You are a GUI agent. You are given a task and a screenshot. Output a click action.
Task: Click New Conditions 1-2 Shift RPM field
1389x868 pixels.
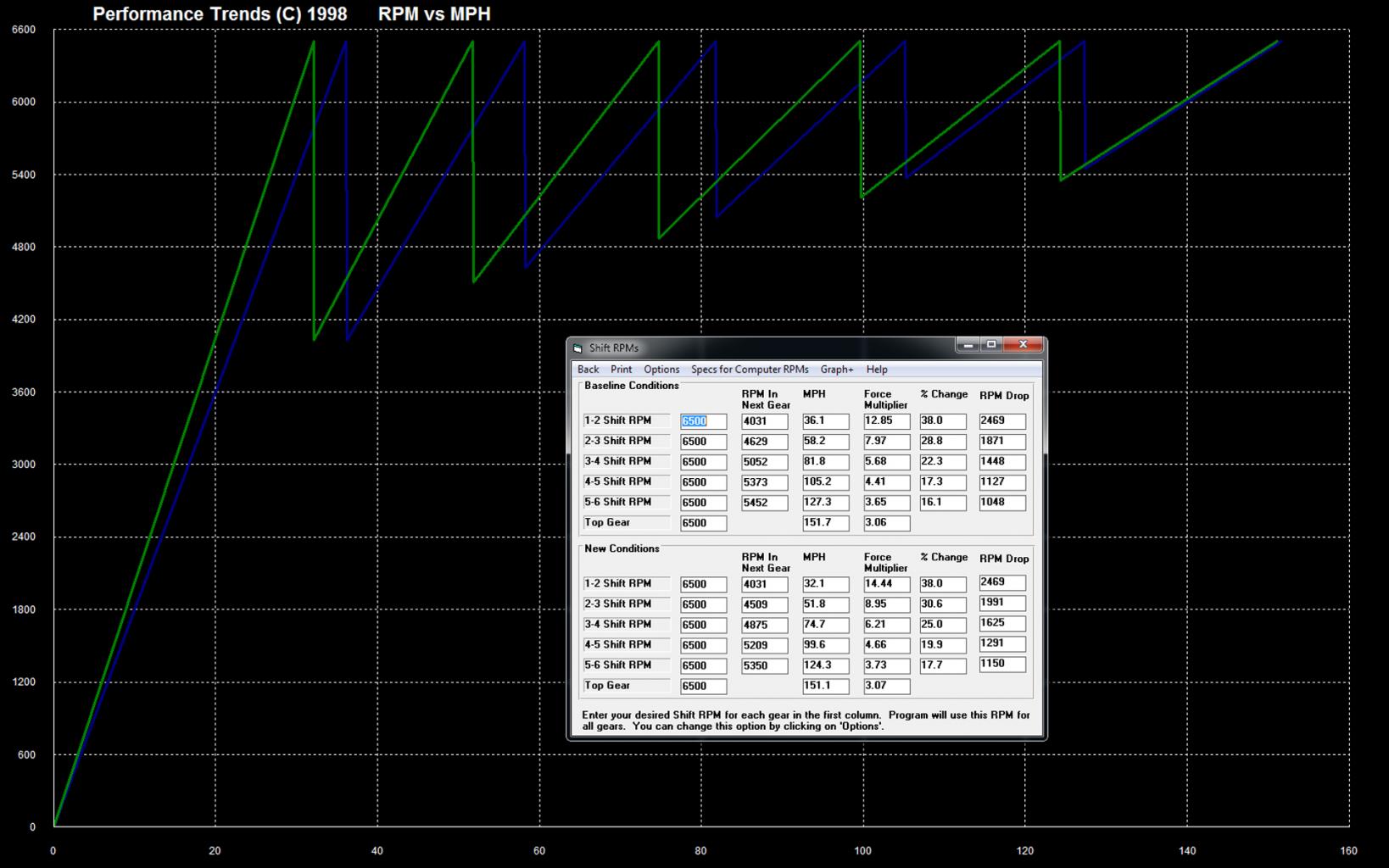(704, 584)
